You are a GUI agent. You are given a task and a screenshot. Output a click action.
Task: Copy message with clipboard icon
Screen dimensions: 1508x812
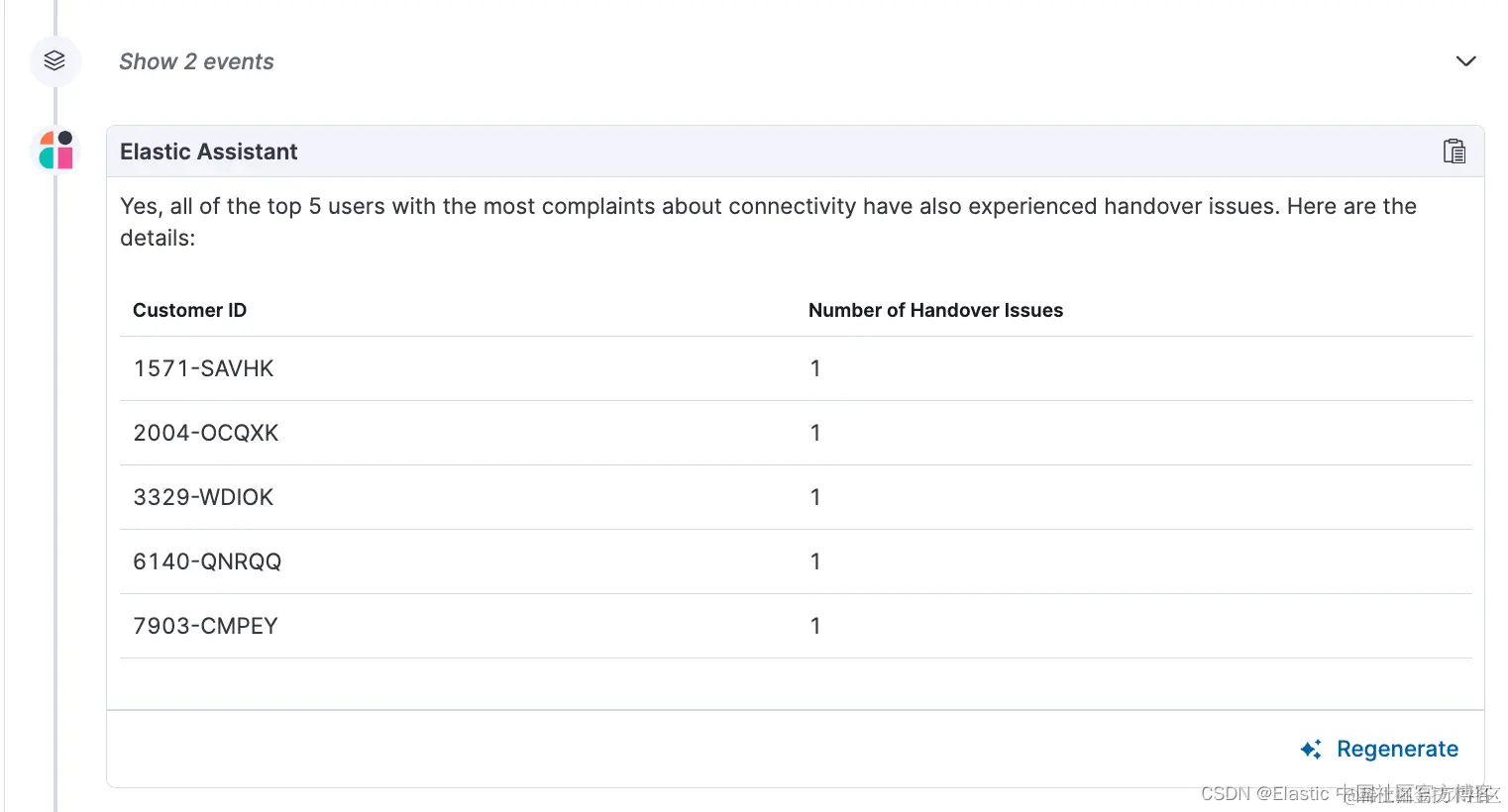(x=1454, y=152)
